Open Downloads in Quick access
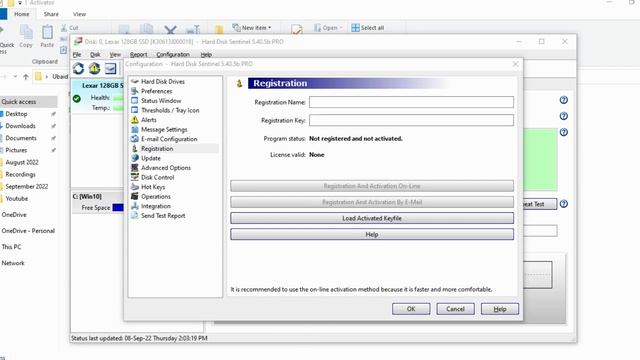Viewport: 640px width, 360px height. [x=20, y=126]
